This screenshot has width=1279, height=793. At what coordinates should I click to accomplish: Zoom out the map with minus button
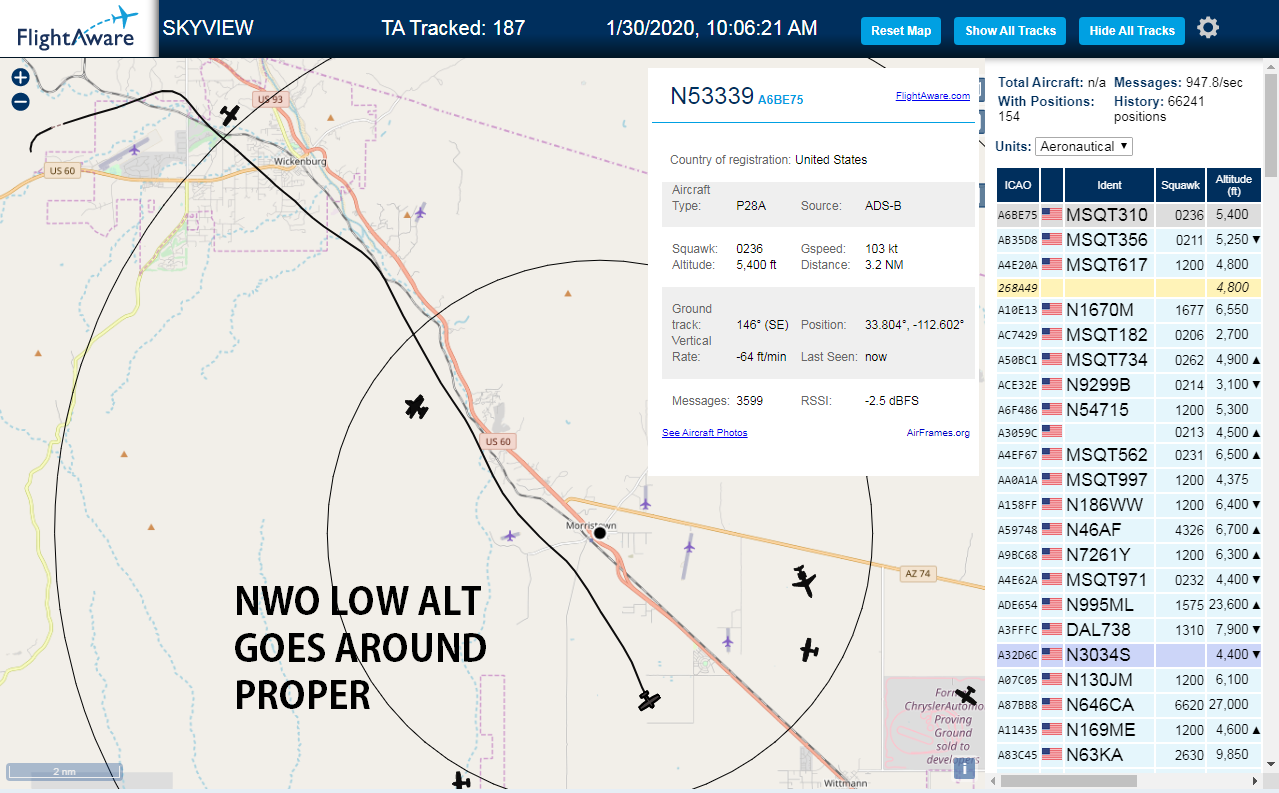coord(20,101)
